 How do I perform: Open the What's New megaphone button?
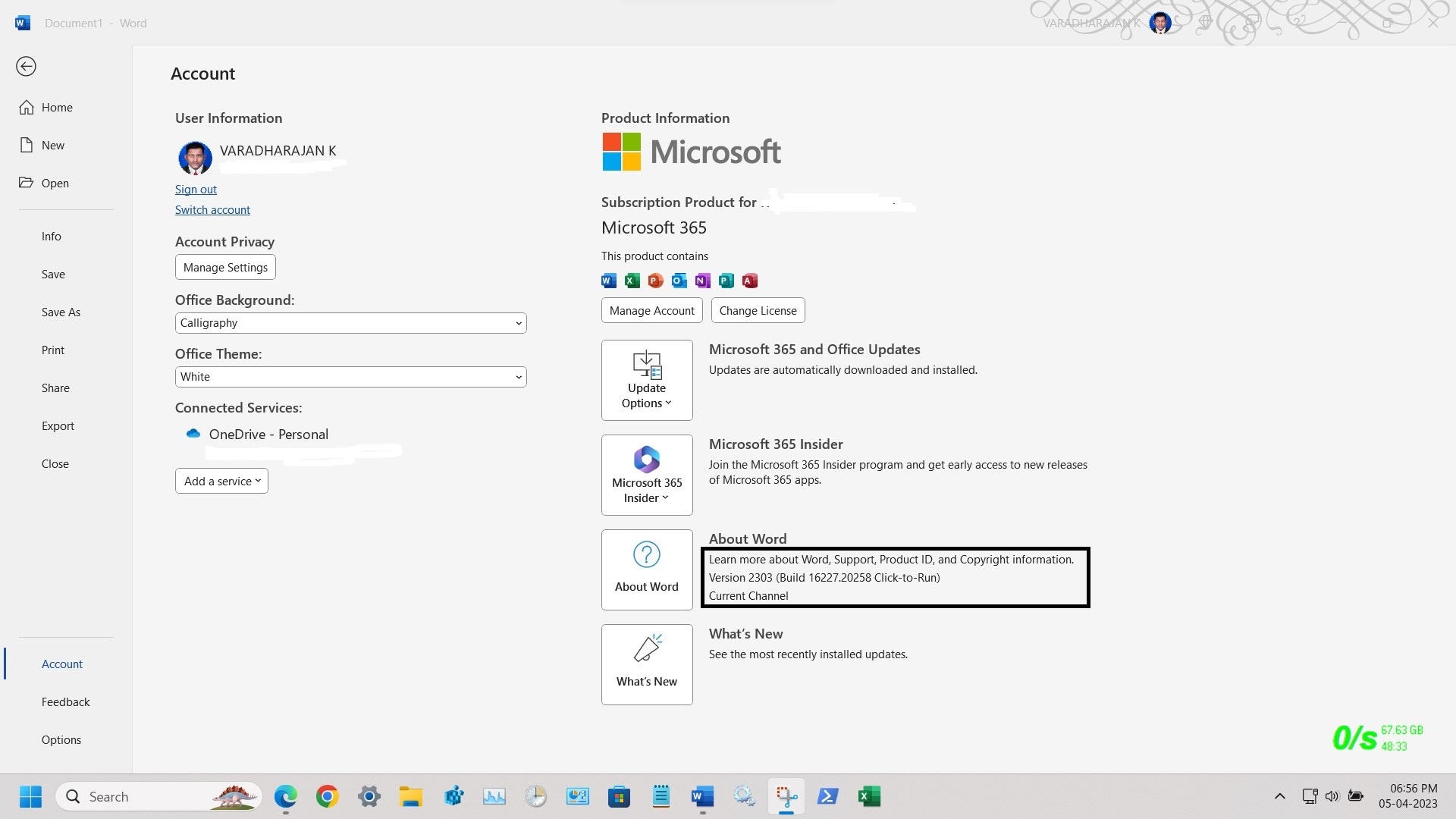646,664
